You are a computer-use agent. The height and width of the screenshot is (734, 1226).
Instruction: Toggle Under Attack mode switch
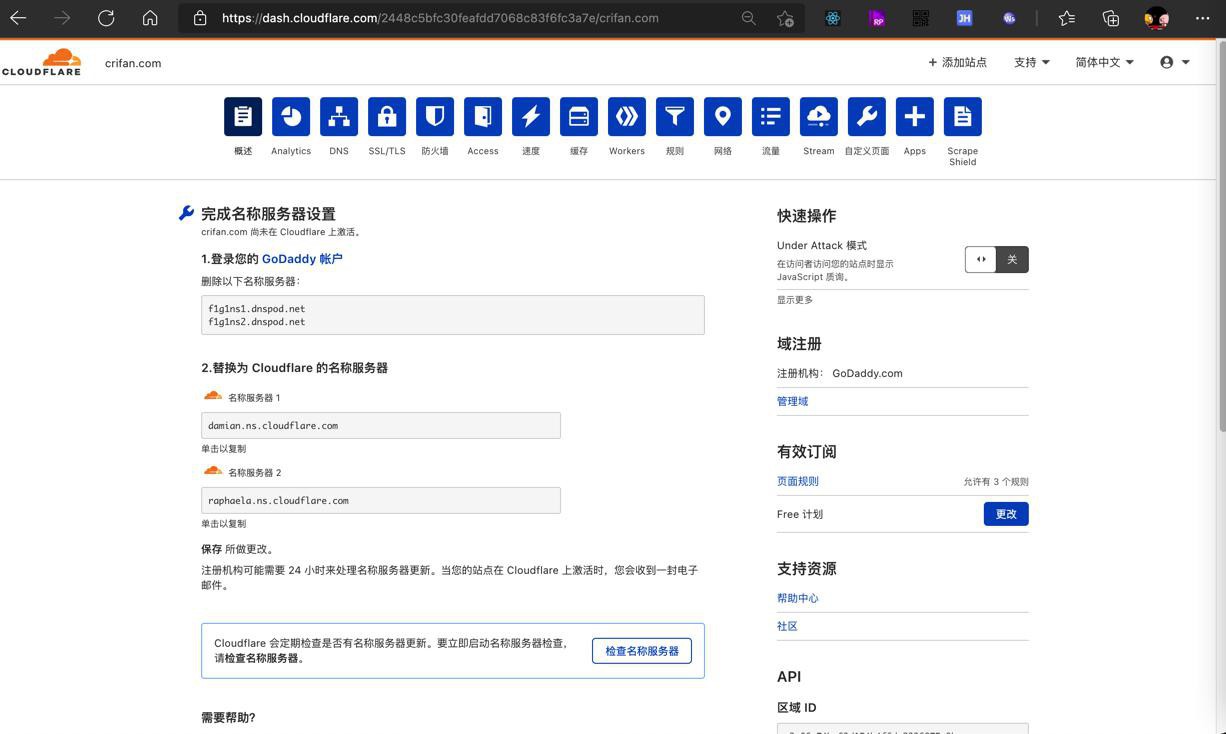pos(997,260)
